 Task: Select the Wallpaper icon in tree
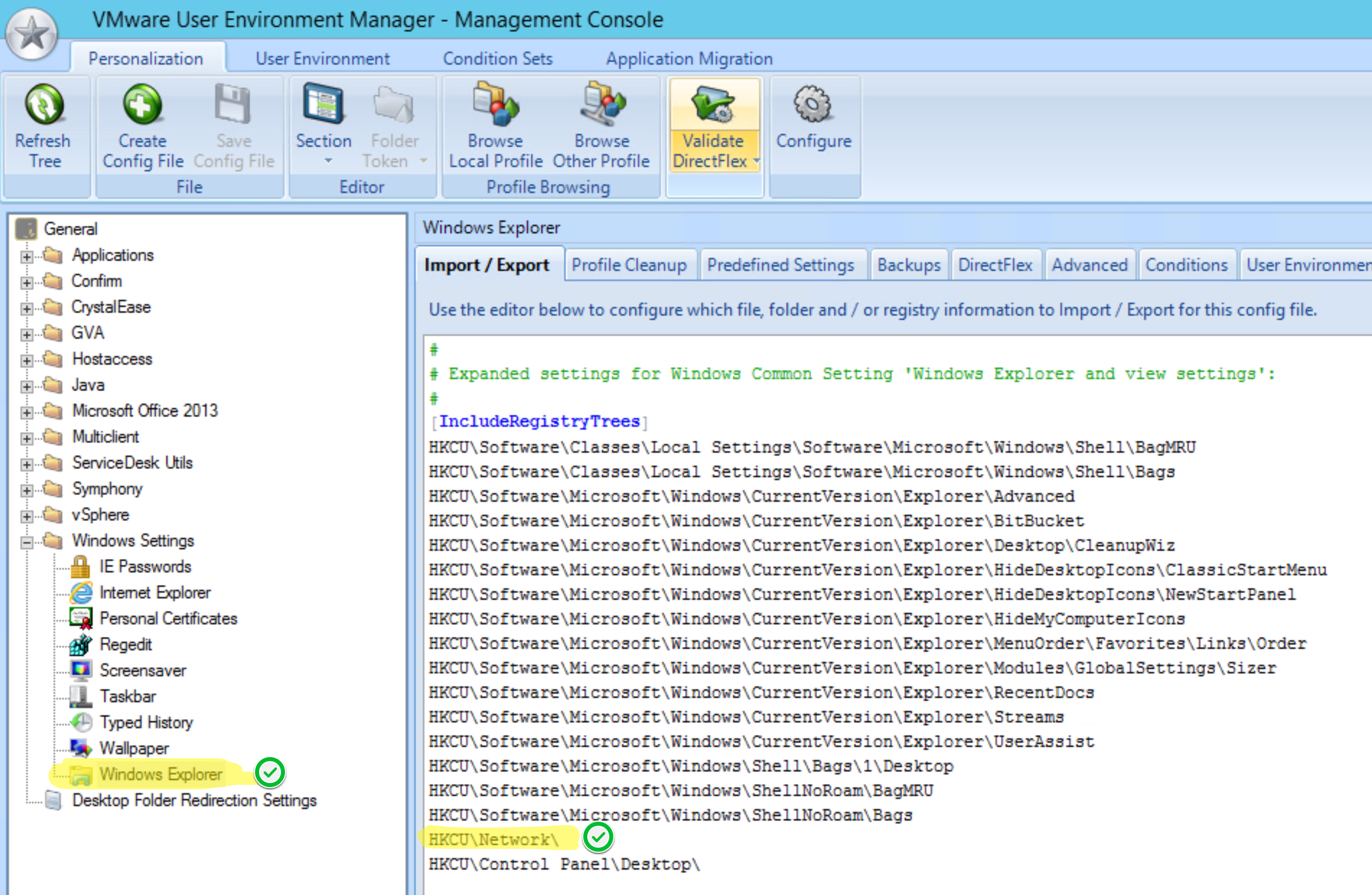point(81,748)
